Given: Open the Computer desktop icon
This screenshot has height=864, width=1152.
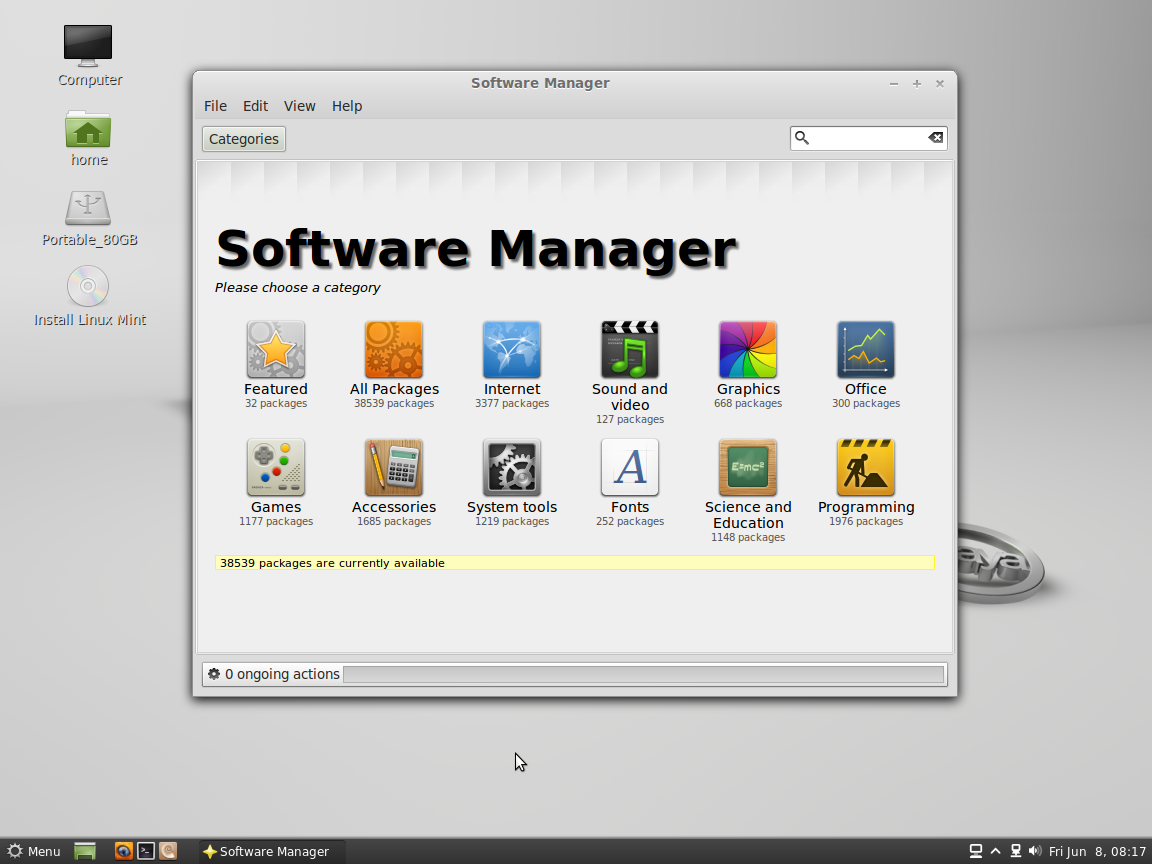Looking at the screenshot, I should [88, 46].
